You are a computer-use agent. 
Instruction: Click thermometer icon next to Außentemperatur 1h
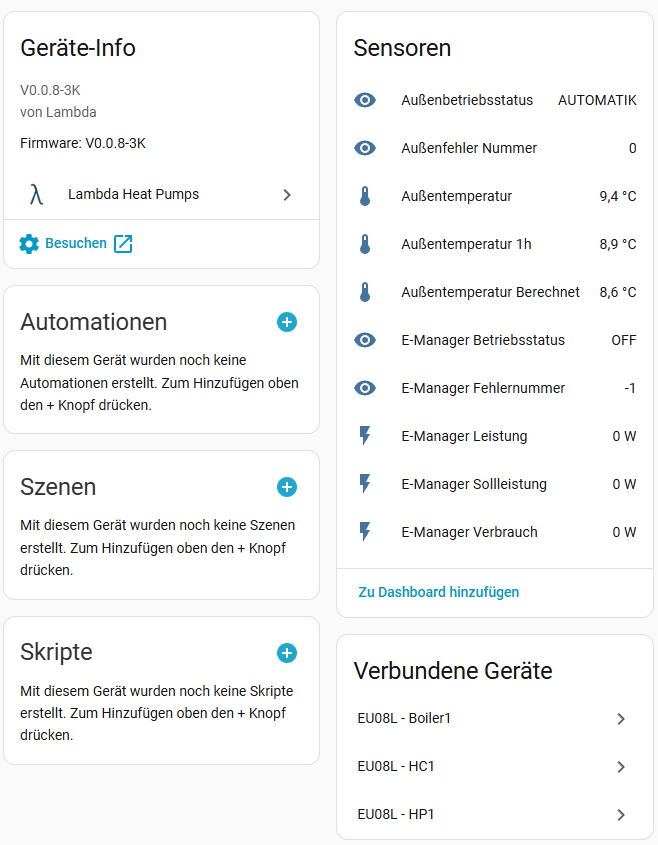point(365,244)
